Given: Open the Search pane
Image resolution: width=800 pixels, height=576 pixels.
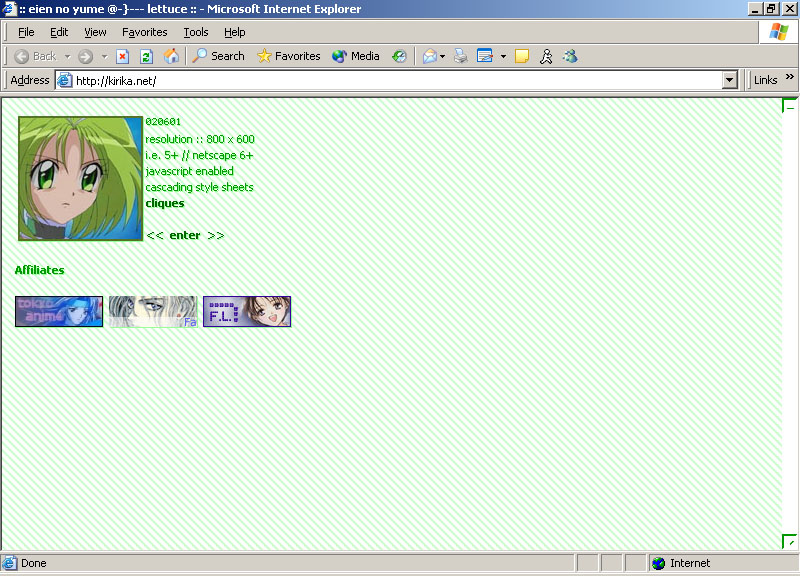Looking at the screenshot, I should pyautogui.click(x=218, y=56).
